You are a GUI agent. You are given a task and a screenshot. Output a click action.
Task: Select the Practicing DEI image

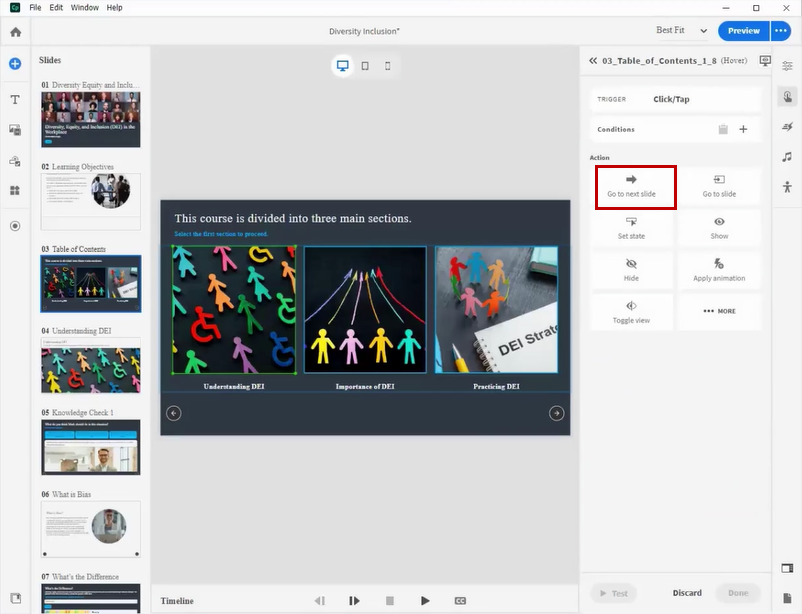[496, 310]
